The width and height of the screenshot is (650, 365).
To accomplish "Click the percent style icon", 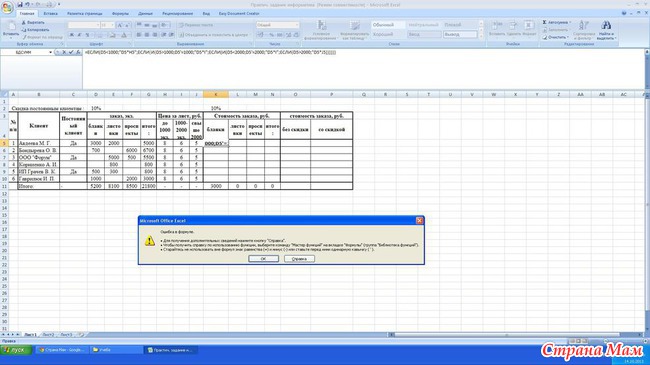I will pos(272,35).
